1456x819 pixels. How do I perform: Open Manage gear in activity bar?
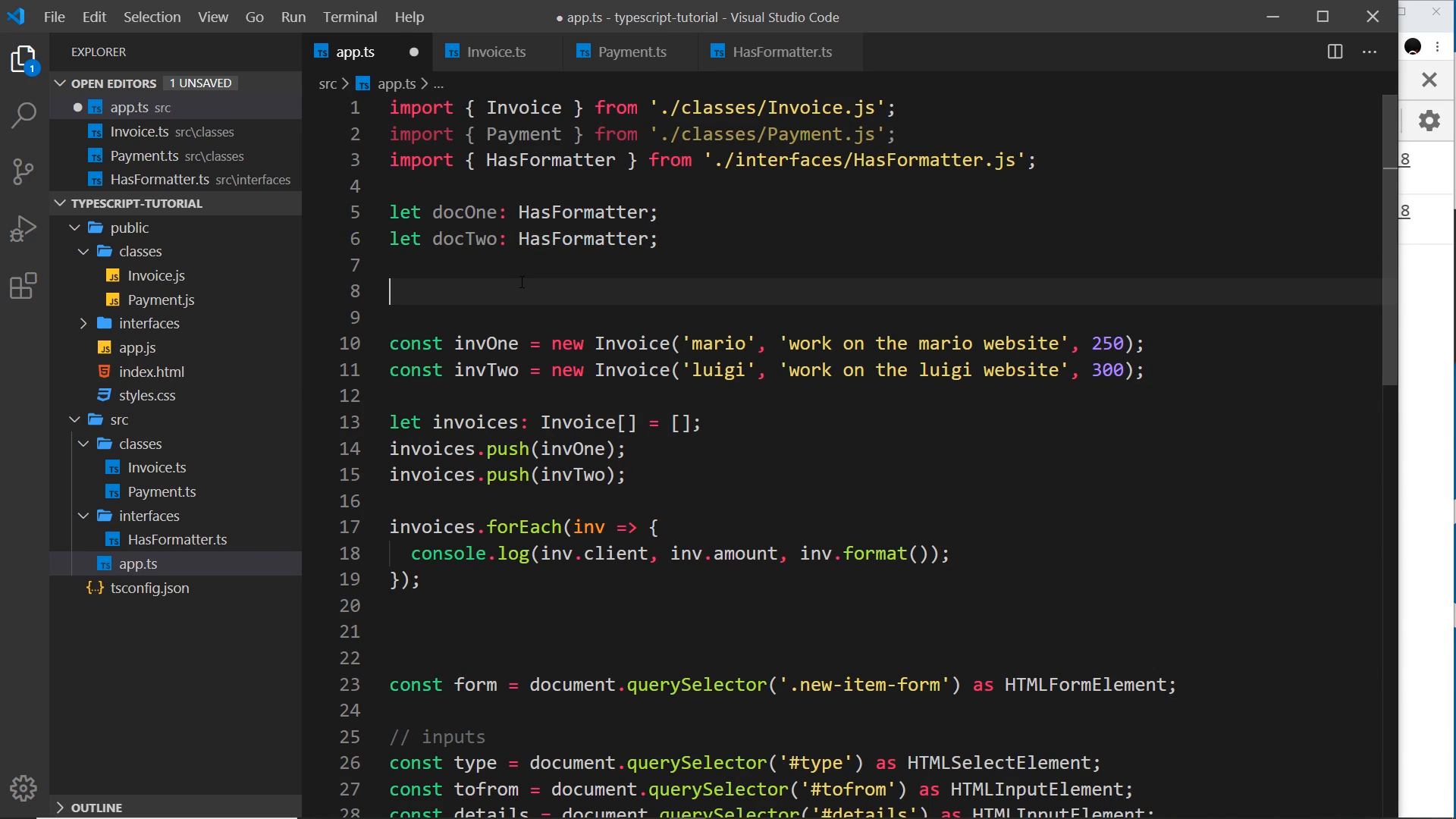[24, 789]
